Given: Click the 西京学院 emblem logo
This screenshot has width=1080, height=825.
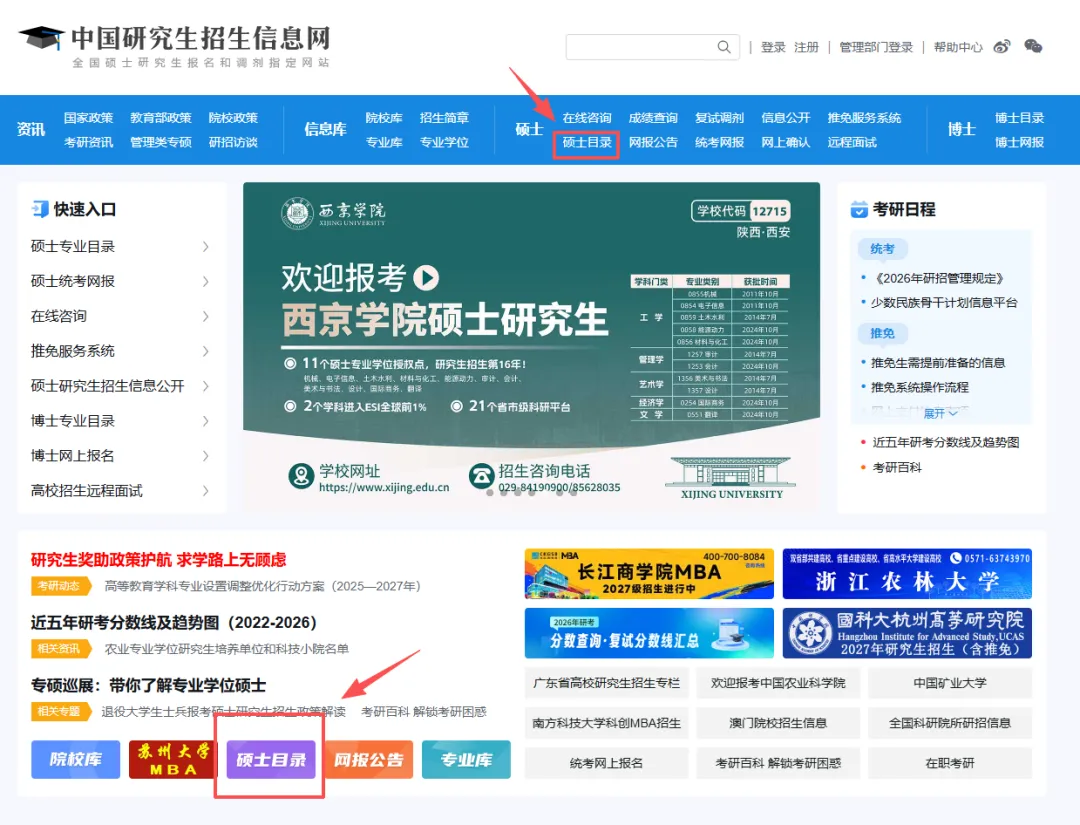Looking at the screenshot, I should [297, 213].
